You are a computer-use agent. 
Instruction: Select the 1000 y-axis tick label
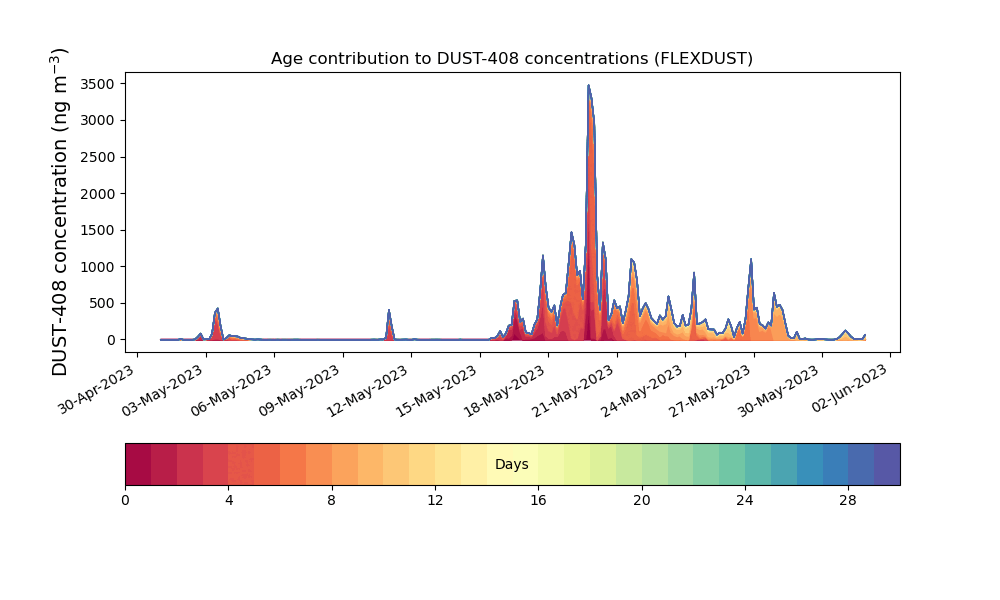point(98,267)
